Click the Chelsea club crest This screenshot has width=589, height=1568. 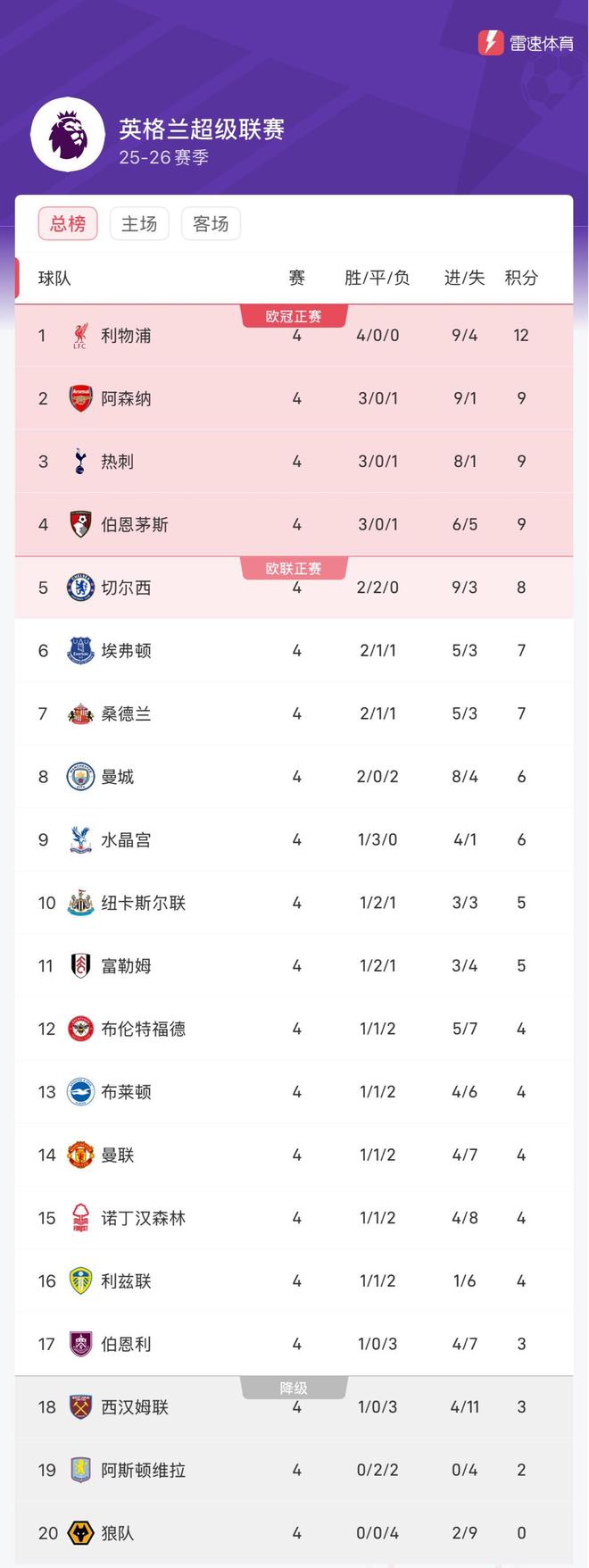(x=80, y=588)
